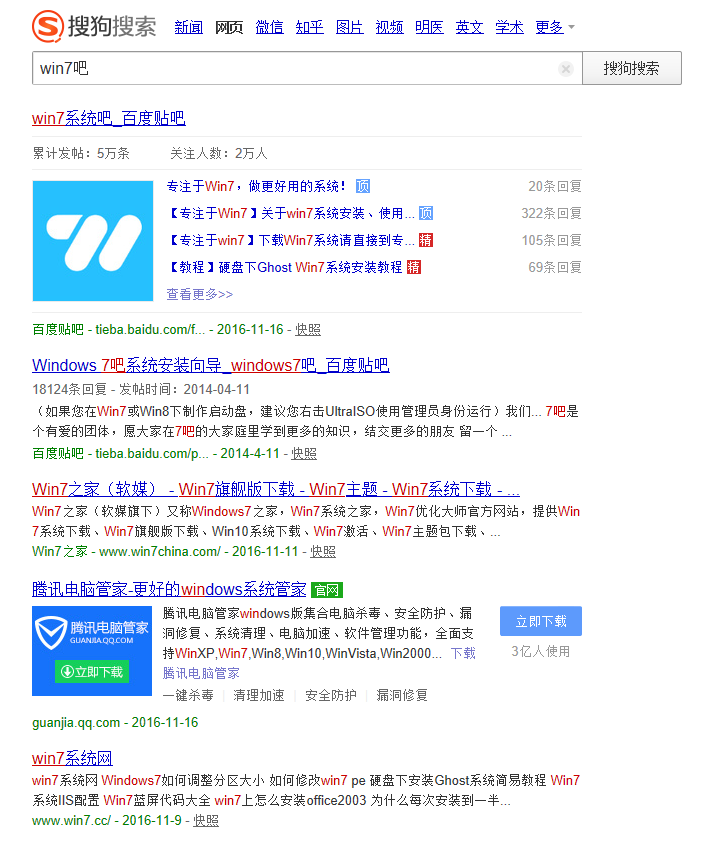Click 关注人数：2万人 text

click(x=219, y=153)
